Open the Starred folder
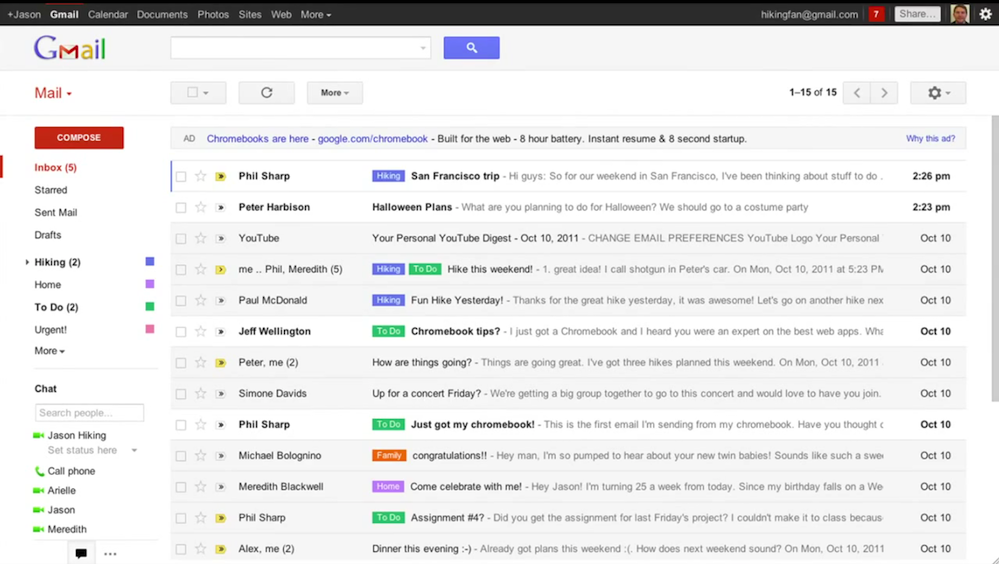Viewport: 999px width, 564px height. click(x=51, y=190)
